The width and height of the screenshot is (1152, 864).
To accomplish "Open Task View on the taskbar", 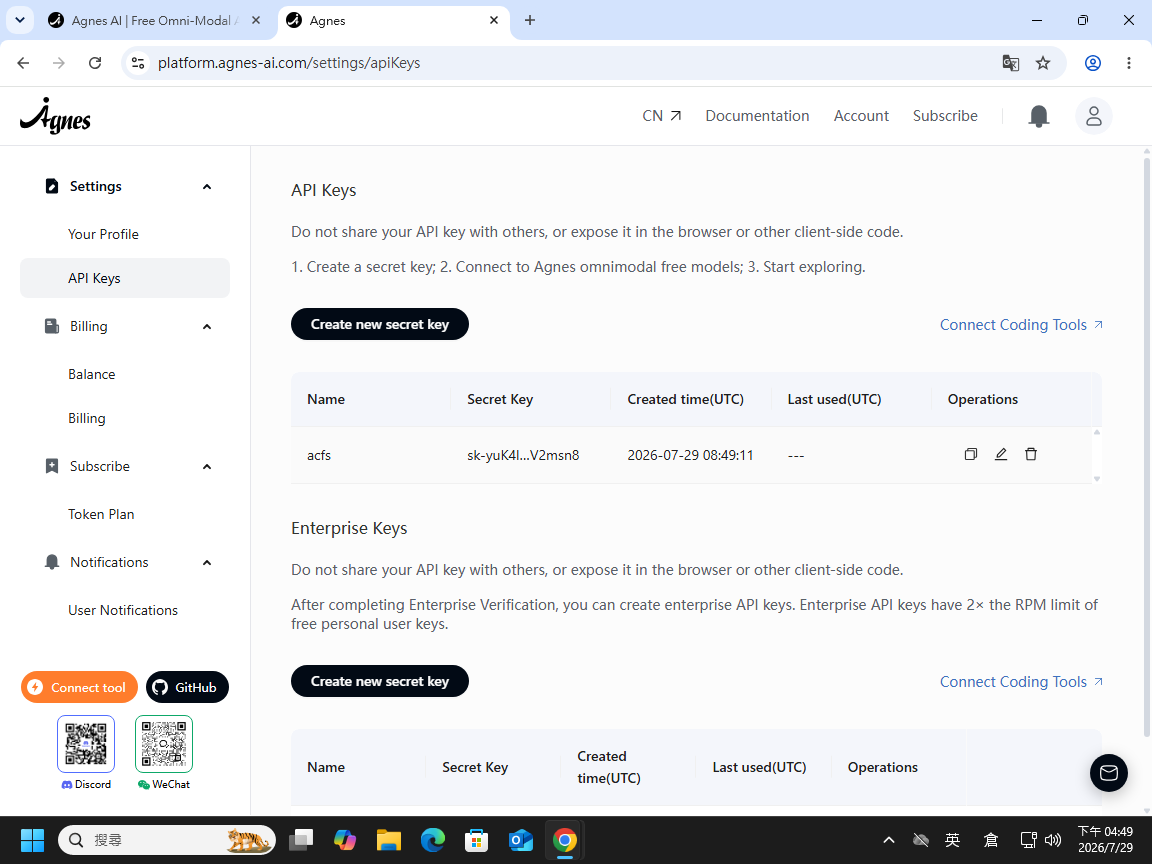I will pos(300,840).
